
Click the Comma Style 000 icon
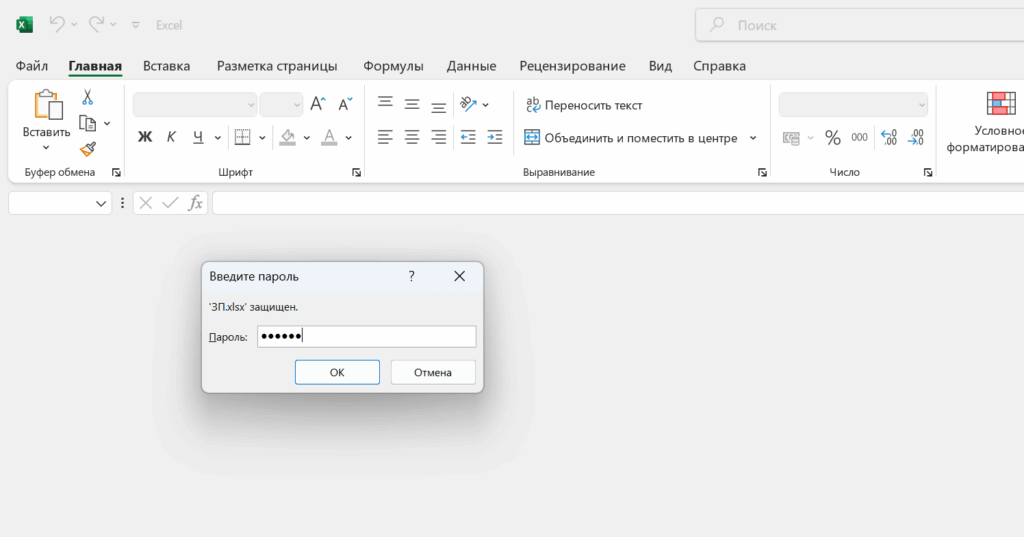pos(859,138)
